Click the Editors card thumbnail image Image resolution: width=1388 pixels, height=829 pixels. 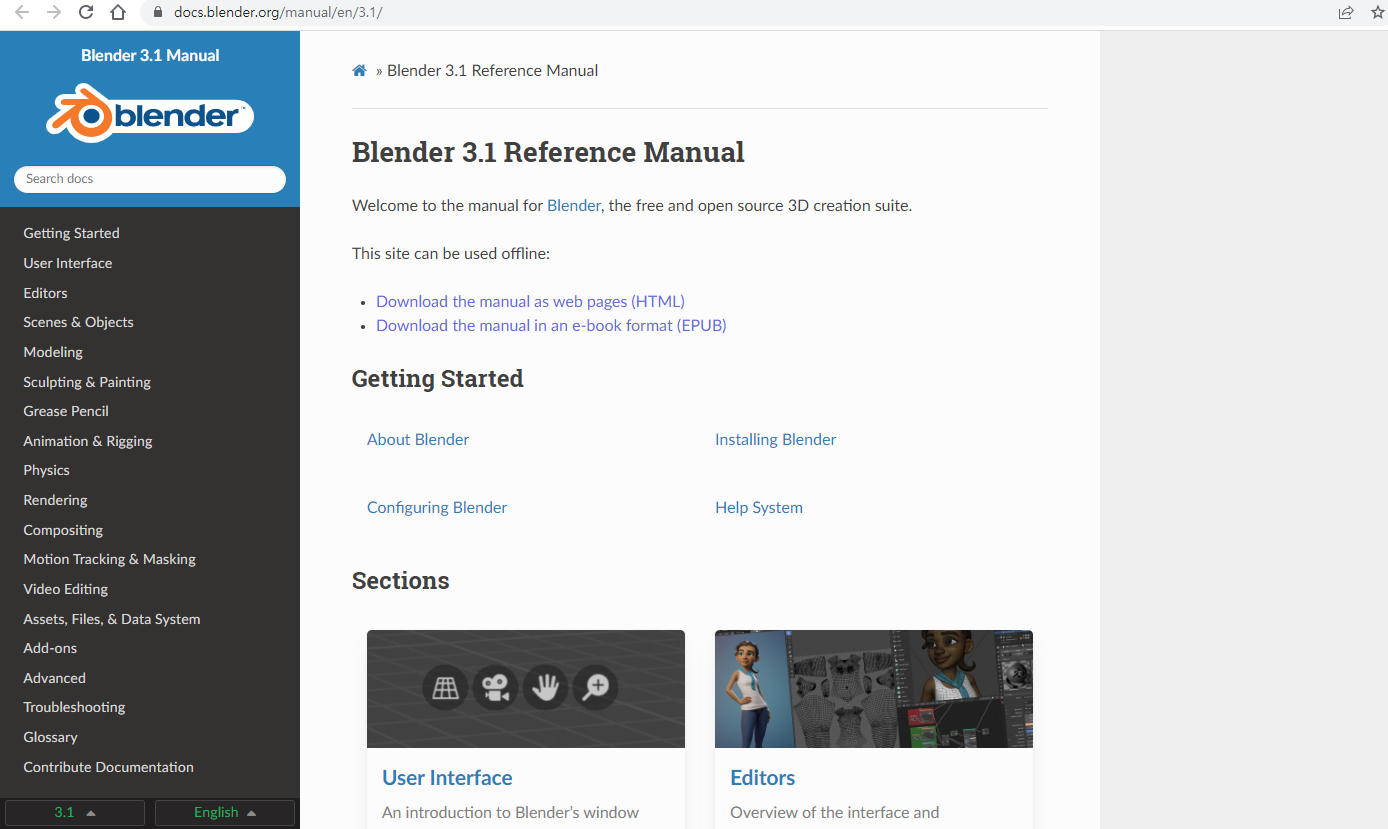(874, 689)
